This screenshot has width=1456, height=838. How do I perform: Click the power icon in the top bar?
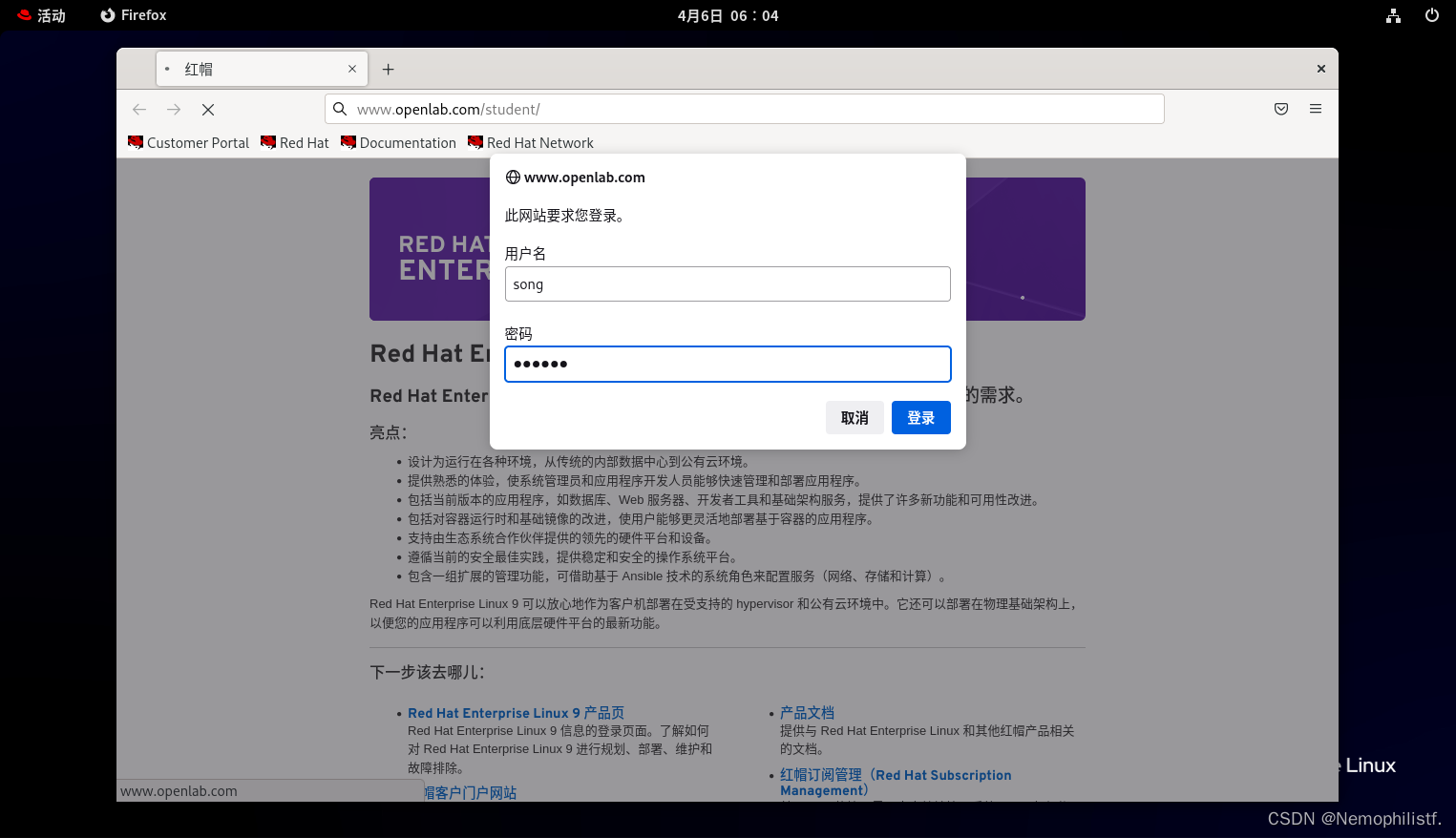(1431, 15)
